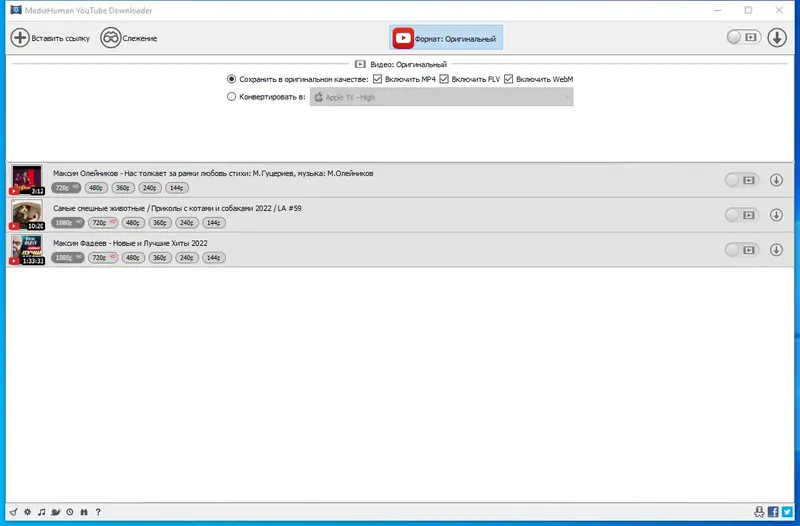
Task: Select 240p quality for Максим Олейников video
Action: pos(150,188)
